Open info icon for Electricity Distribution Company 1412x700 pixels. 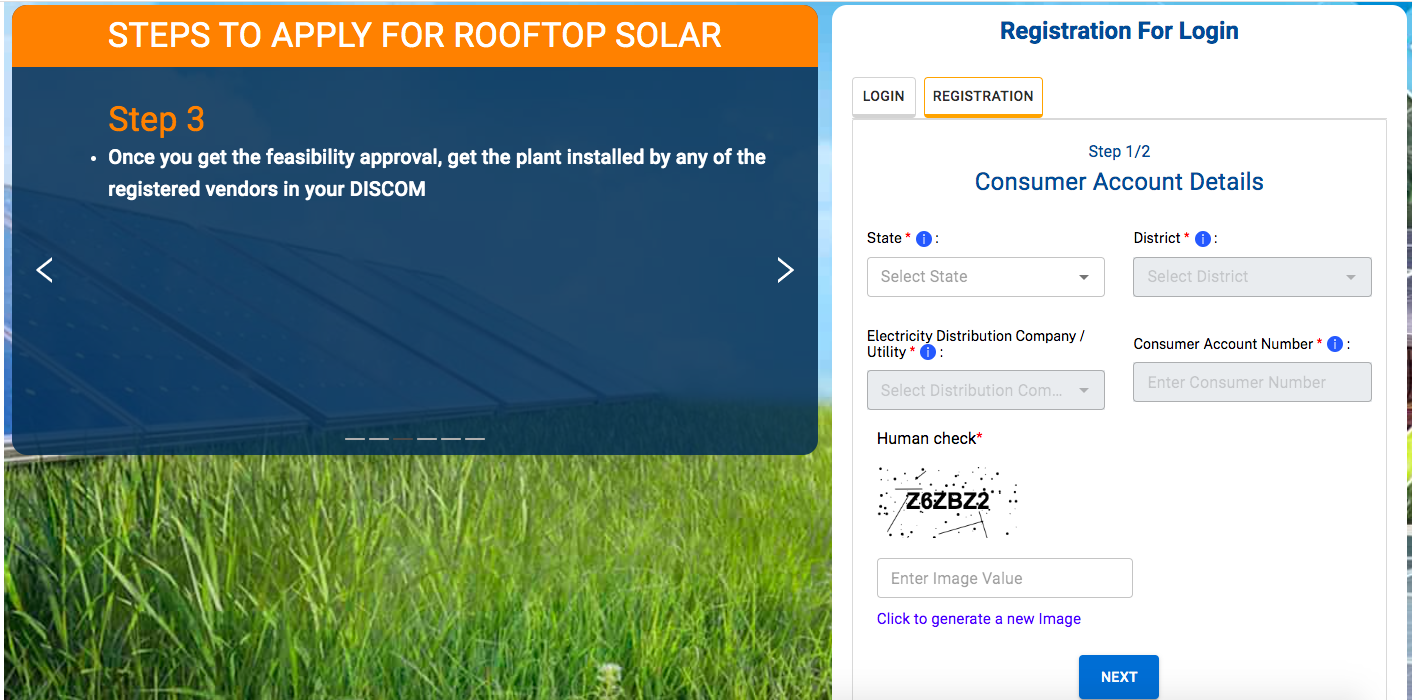pos(928,353)
